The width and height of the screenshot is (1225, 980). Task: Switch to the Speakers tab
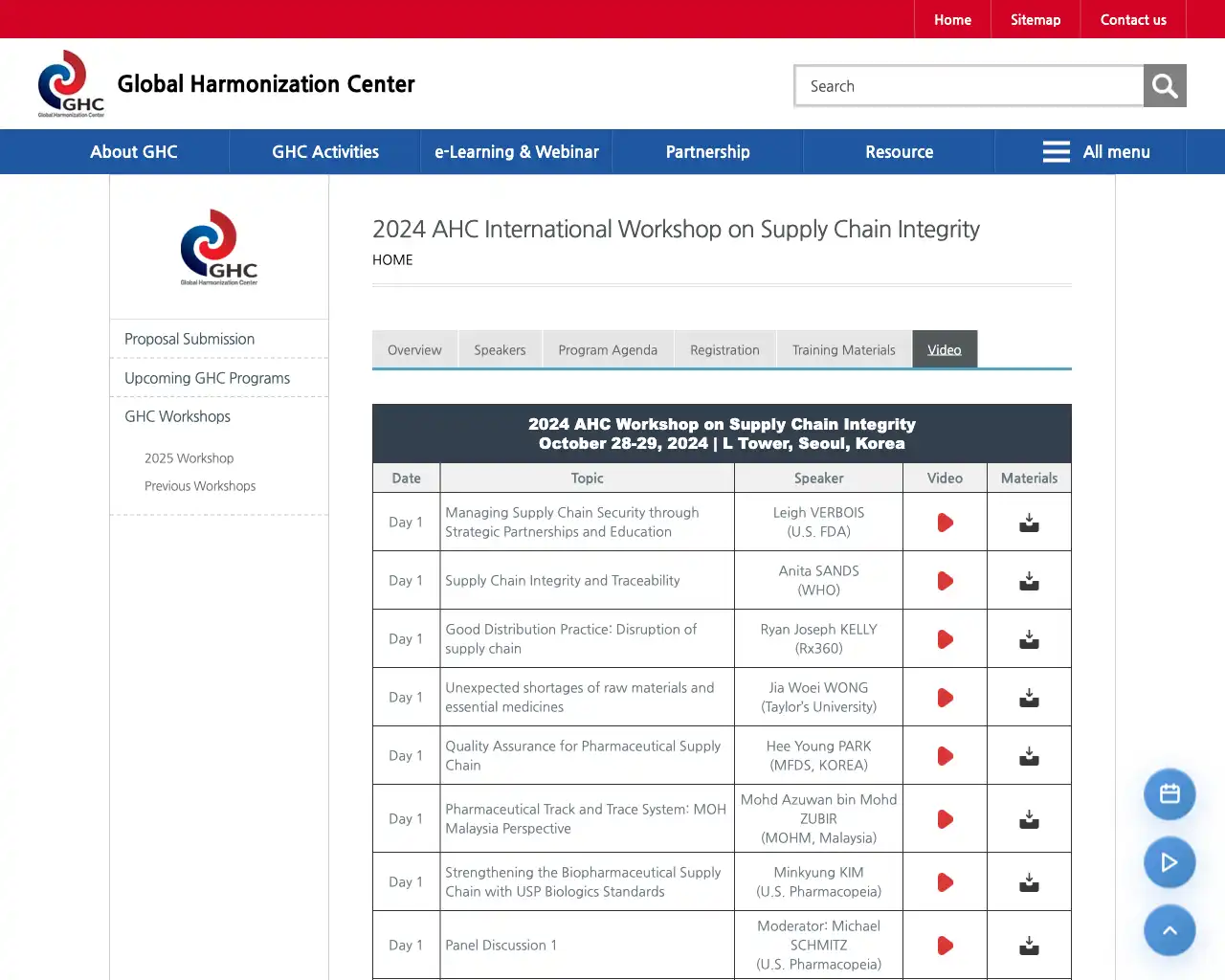pos(500,349)
